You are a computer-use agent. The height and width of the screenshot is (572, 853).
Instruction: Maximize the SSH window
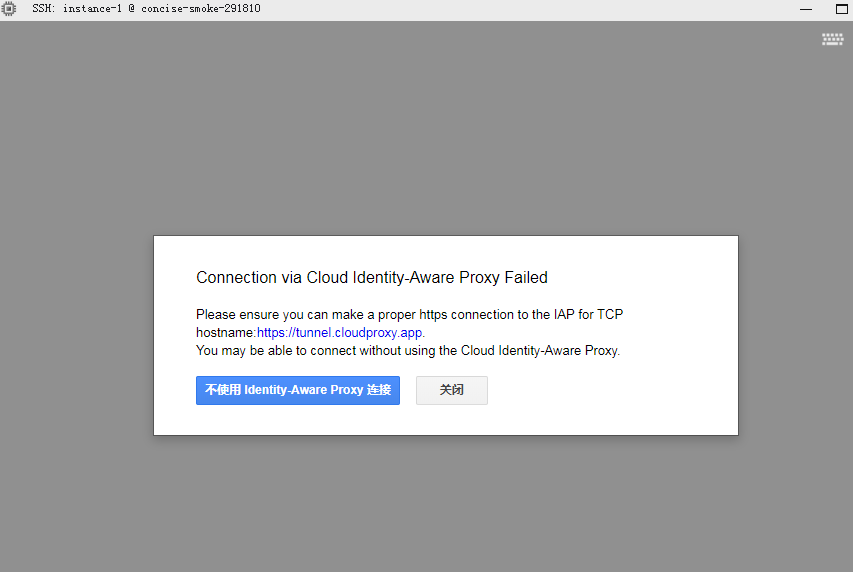click(841, 9)
